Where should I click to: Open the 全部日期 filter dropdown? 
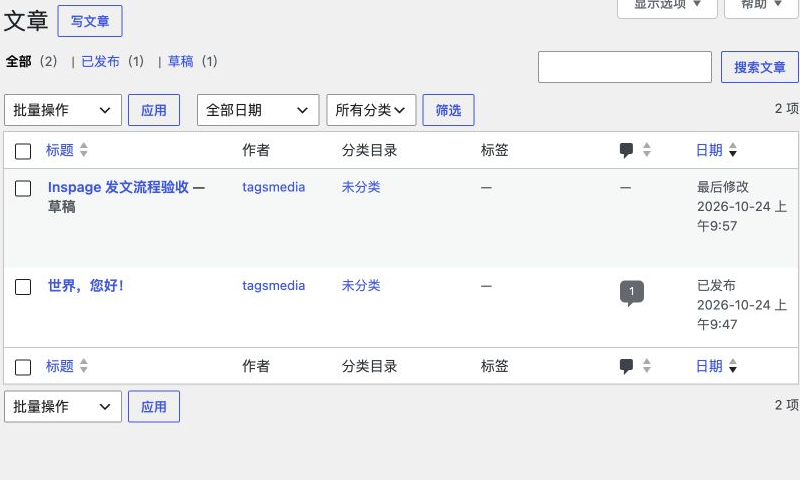point(258,110)
